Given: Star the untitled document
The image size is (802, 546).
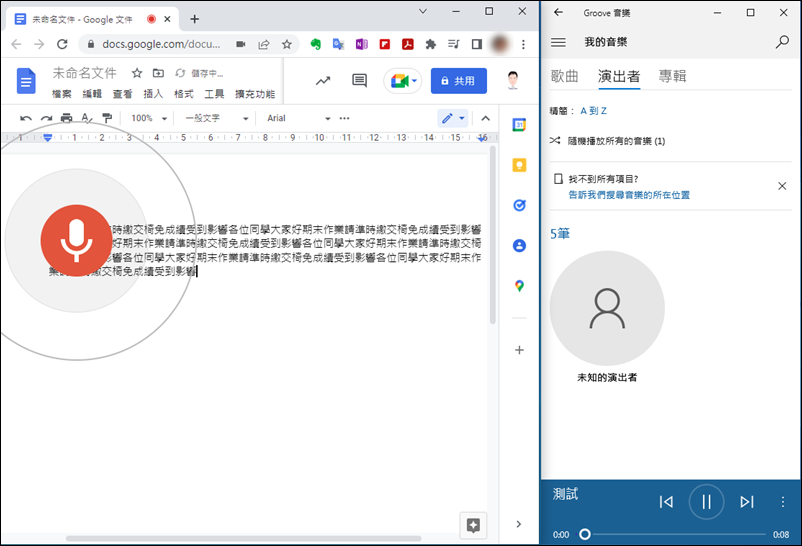Looking at the screenshot, I should pos(137,73).
